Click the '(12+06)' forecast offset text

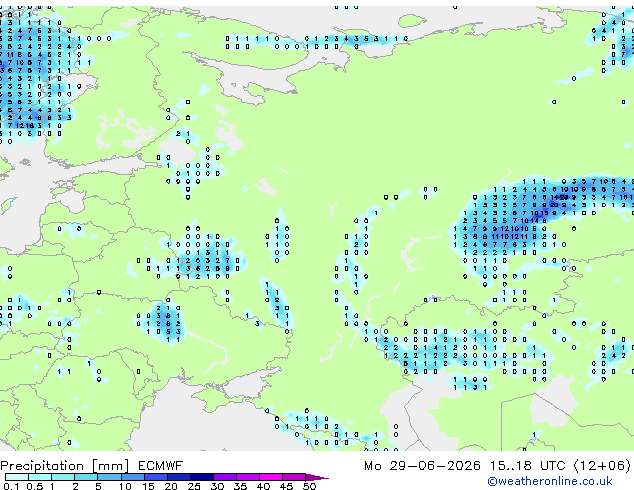point(602,466)
